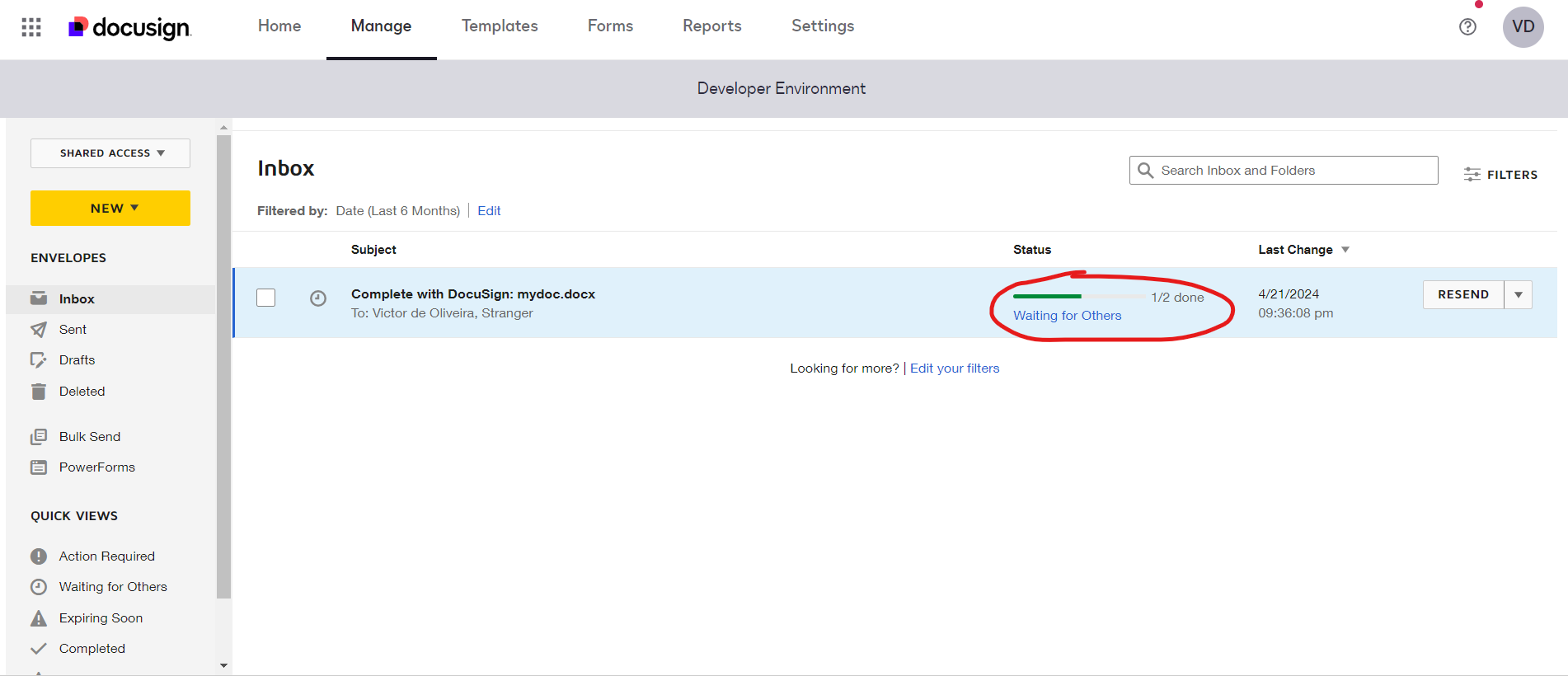
Task: Open the Action Required quick view
Action: (107, 556)
